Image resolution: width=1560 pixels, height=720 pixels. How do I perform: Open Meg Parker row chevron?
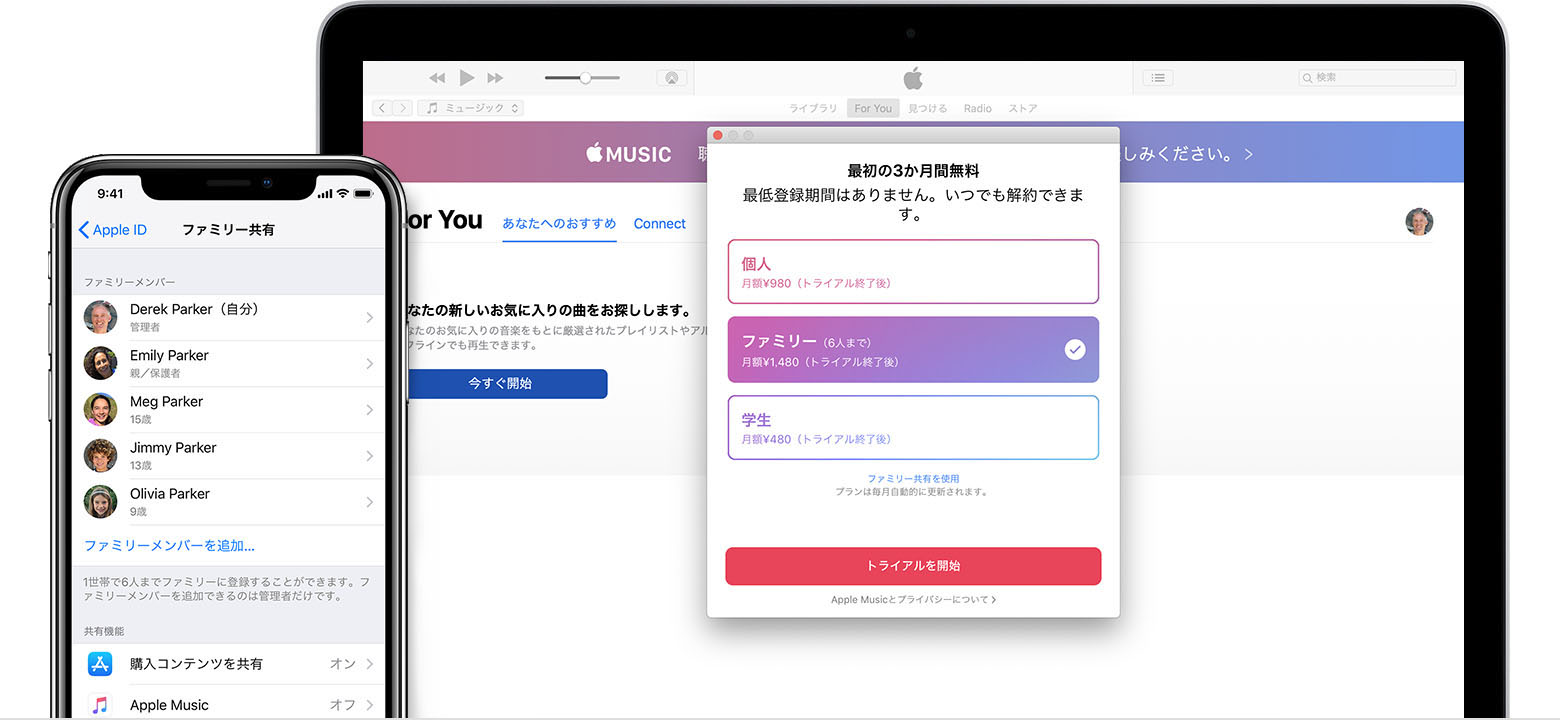click(369, 410)
